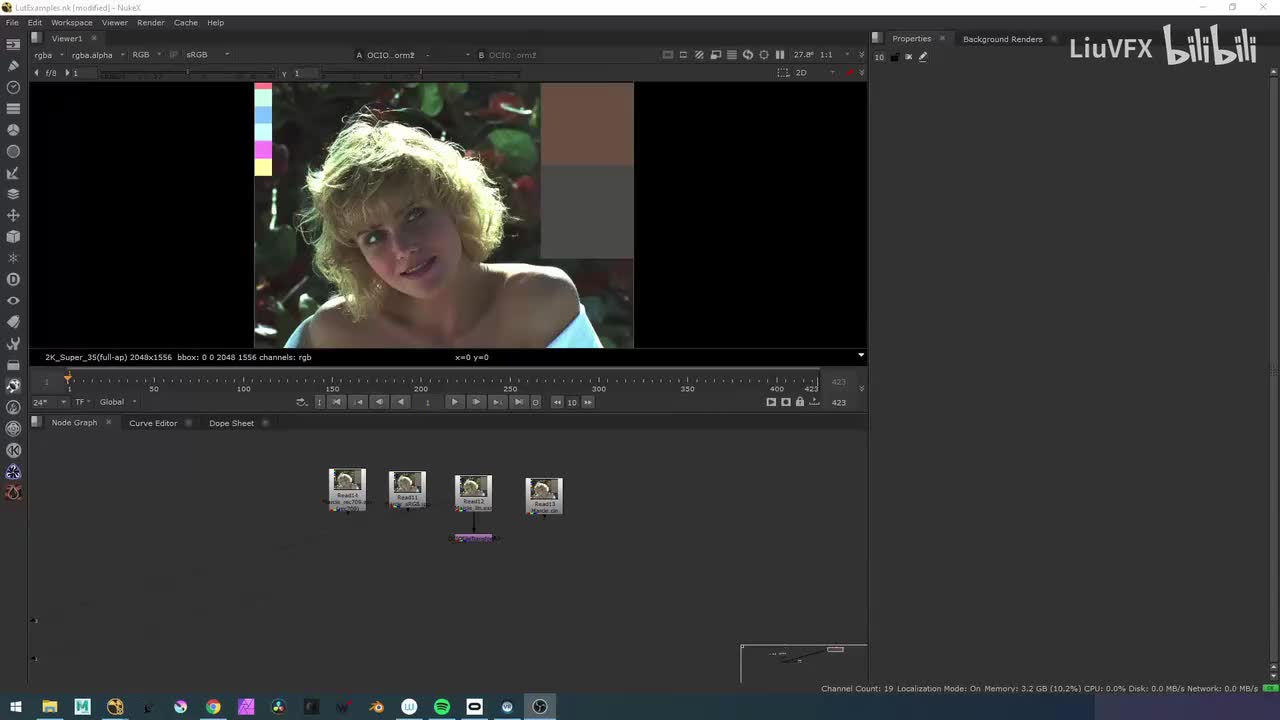1280x720 pixels.
Task: Open the RGB display channel dropdown
Action: pyautogui.click(x=146, y=55)
